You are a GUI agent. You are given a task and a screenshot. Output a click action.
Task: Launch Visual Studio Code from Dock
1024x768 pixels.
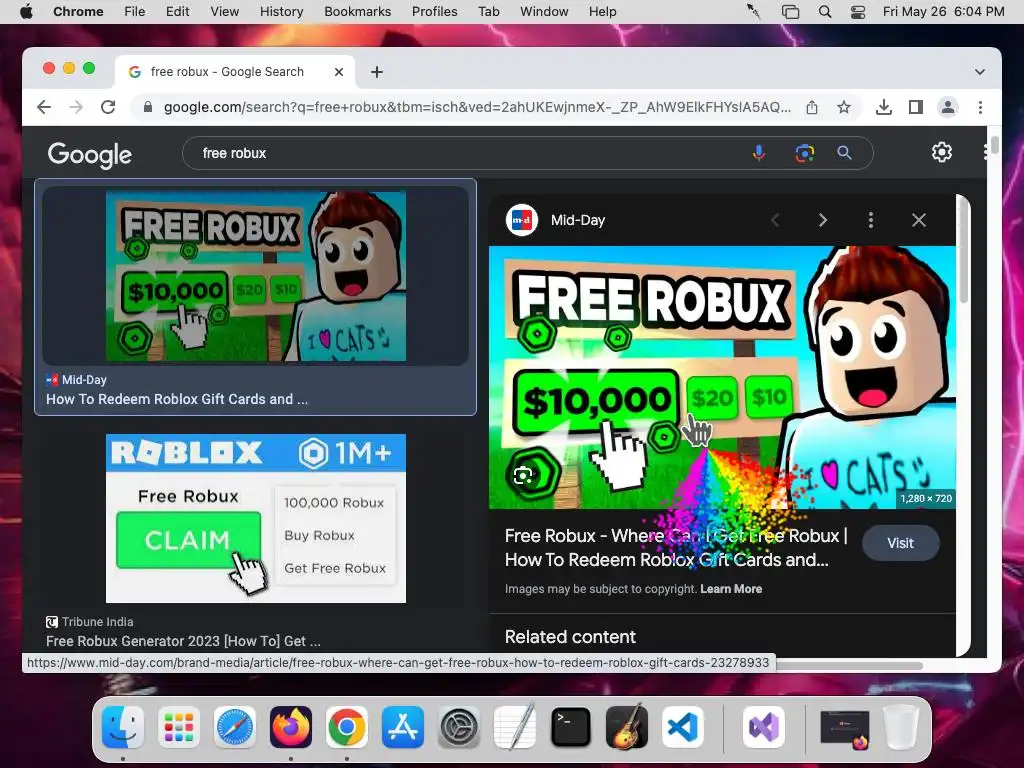[682, 727]
